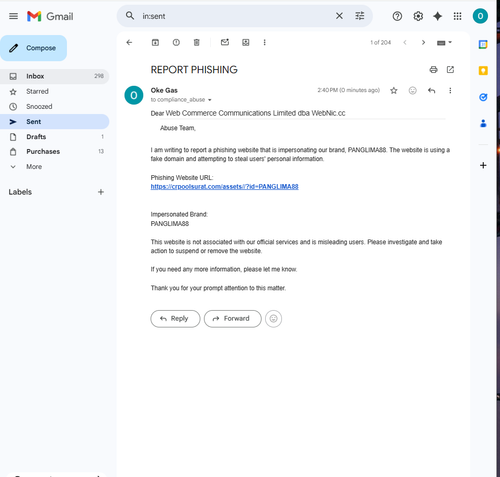Report this email as spam
The image size is (500, 477).
[176, 42]
